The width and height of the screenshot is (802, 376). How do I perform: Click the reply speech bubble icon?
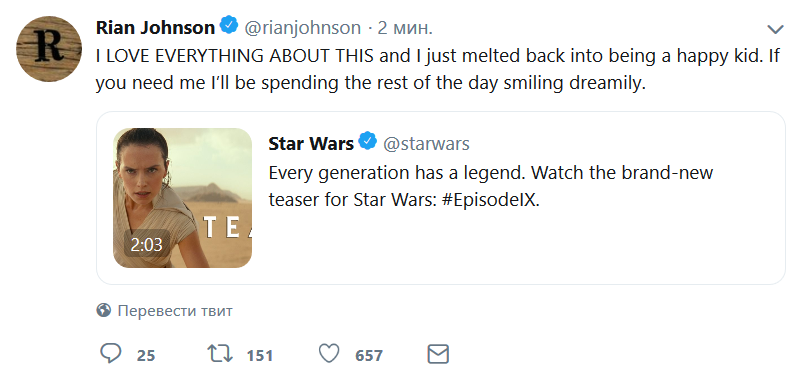(110, 354)
